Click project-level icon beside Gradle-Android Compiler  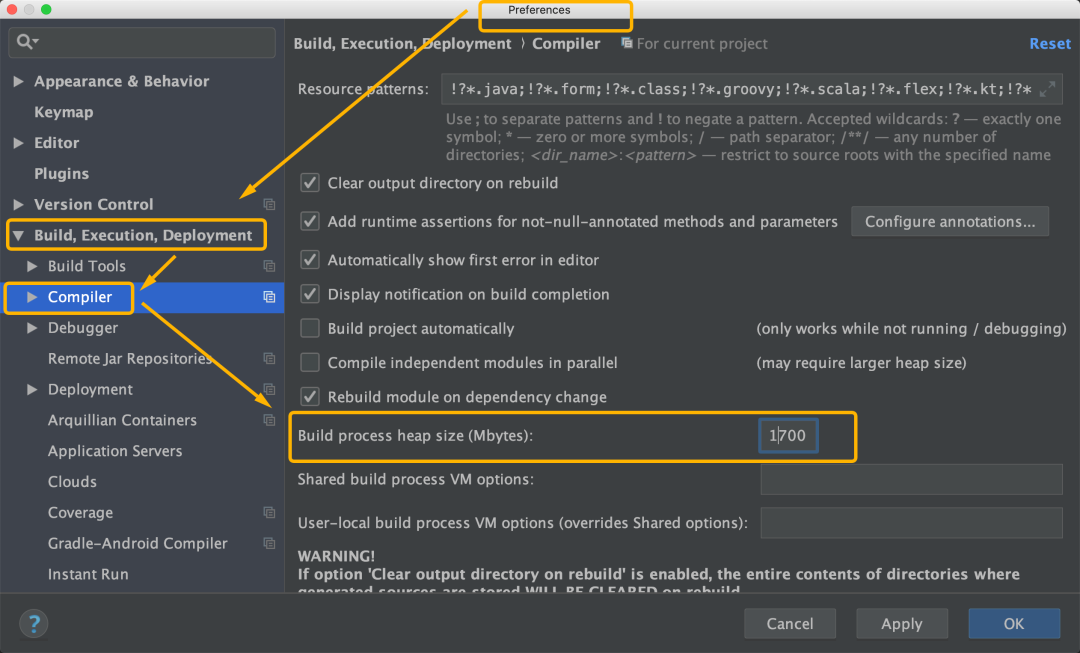click(269, 543)
